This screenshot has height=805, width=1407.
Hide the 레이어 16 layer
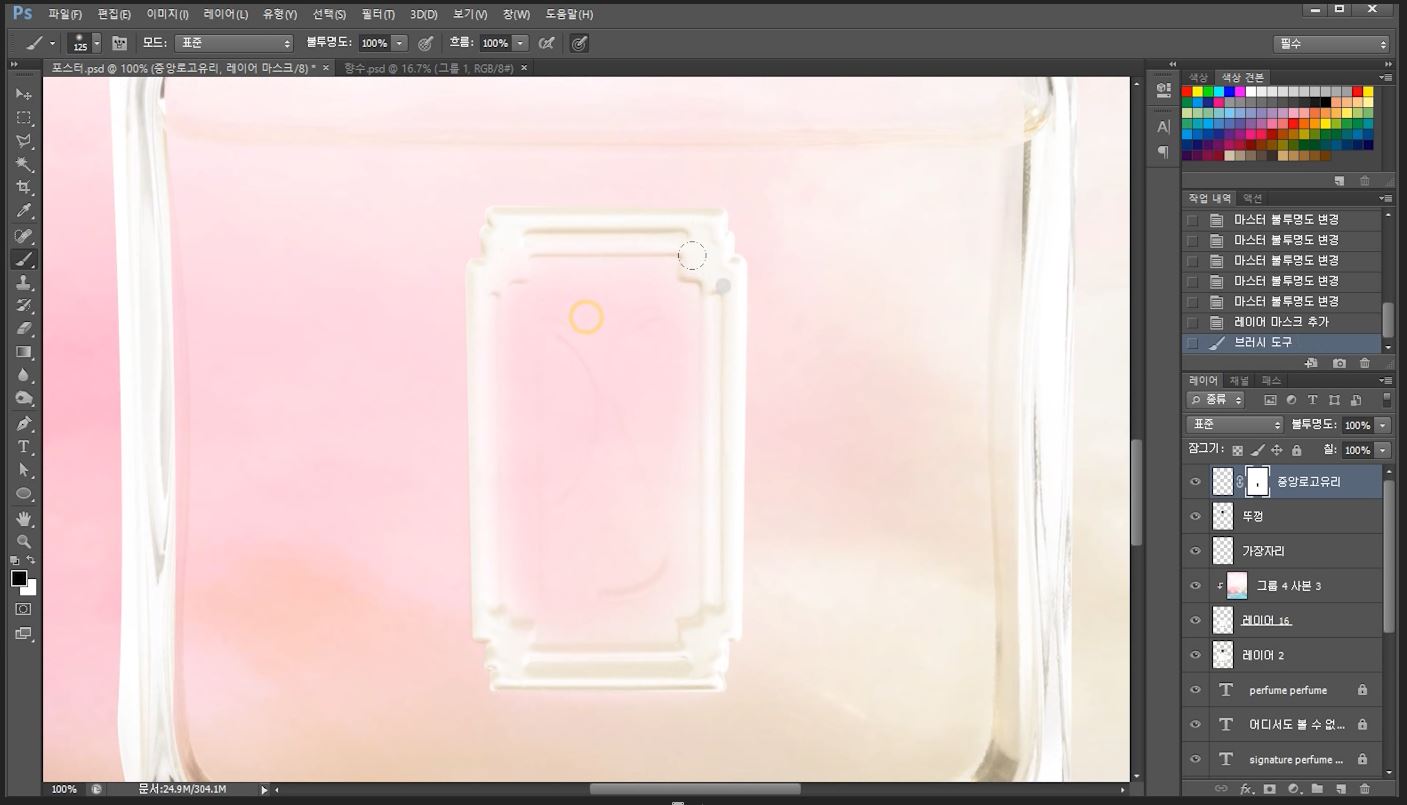[1195, 620]
